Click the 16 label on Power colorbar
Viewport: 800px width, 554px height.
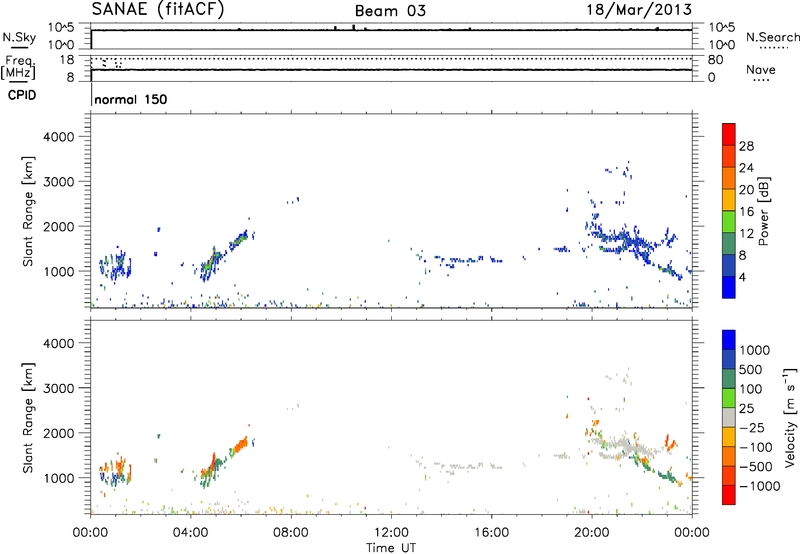click(x=746, y=212)
